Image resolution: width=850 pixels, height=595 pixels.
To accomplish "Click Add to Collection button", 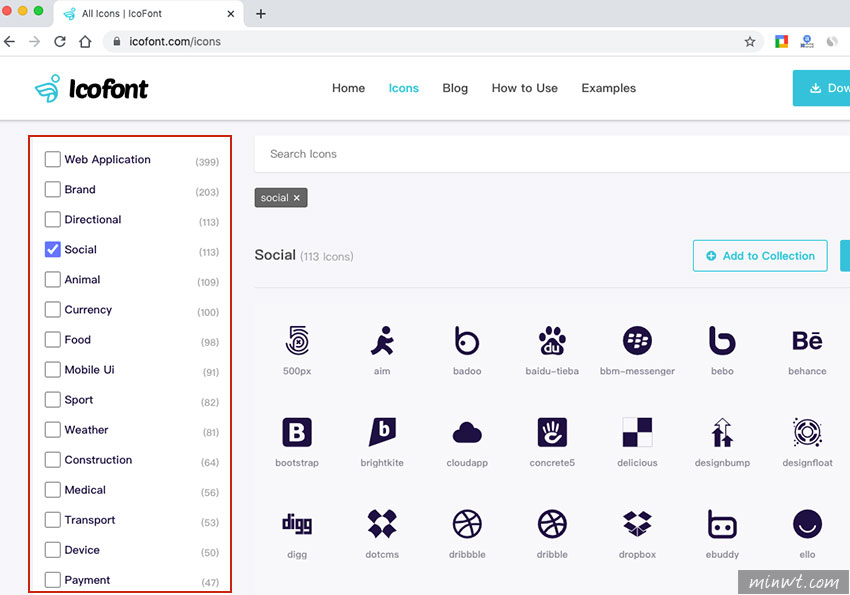I will tap(760, 256).
